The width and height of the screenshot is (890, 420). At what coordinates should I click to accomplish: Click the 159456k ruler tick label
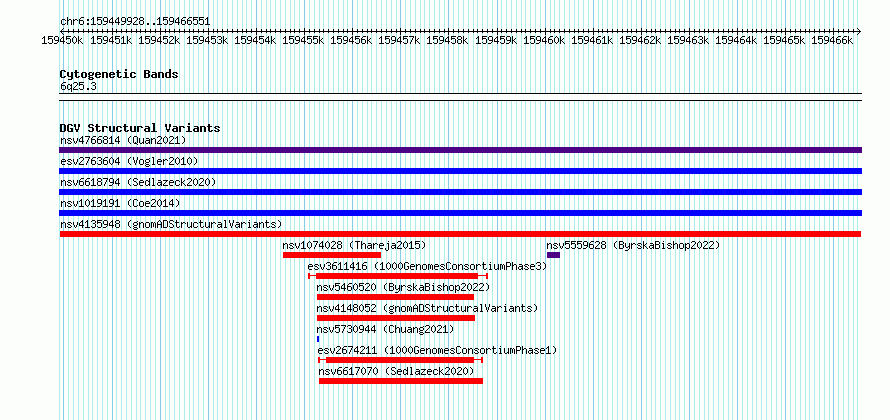point(351,40)
